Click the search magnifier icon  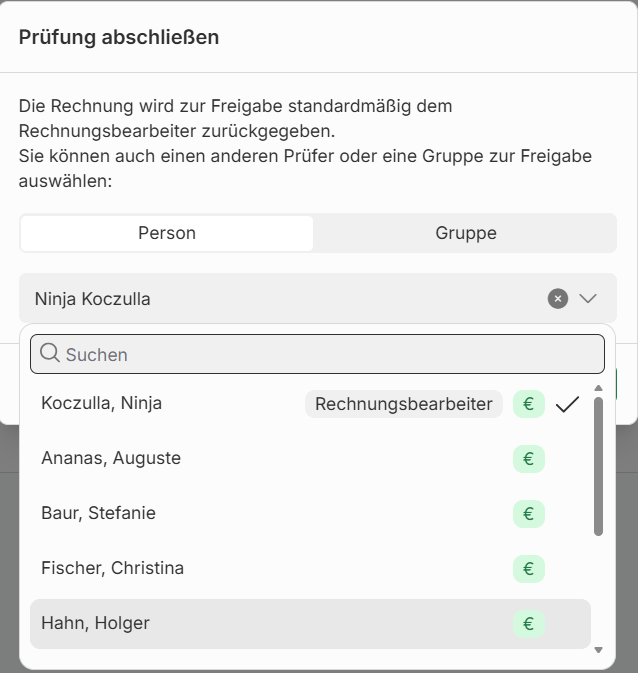pyautogui.click(x=50, y=354)
